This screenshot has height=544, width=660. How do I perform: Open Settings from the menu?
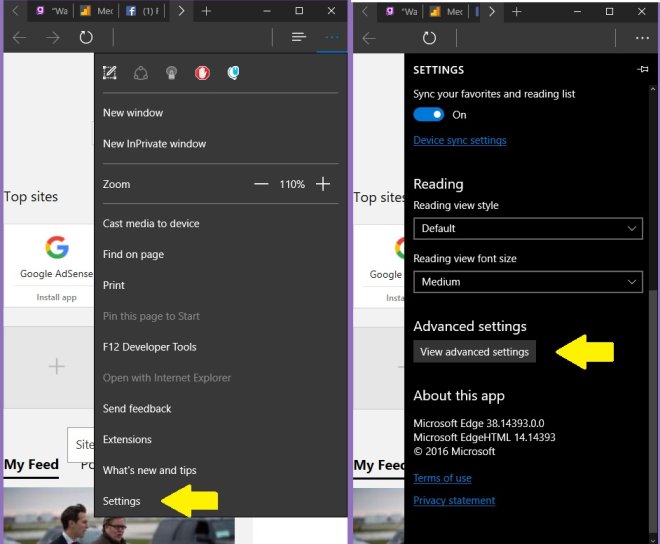click(x=121, y=501)
